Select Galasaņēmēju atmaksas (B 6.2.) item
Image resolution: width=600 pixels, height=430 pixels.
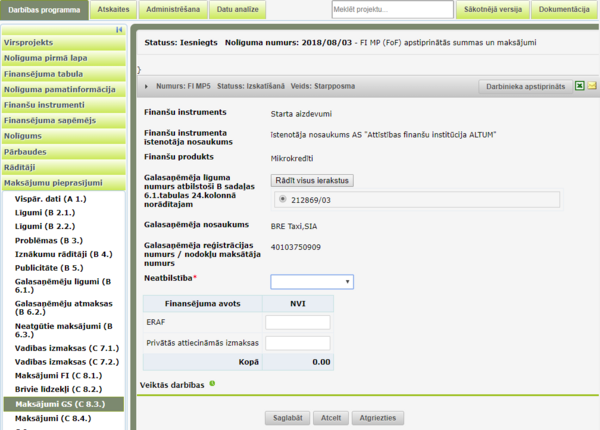64,308
